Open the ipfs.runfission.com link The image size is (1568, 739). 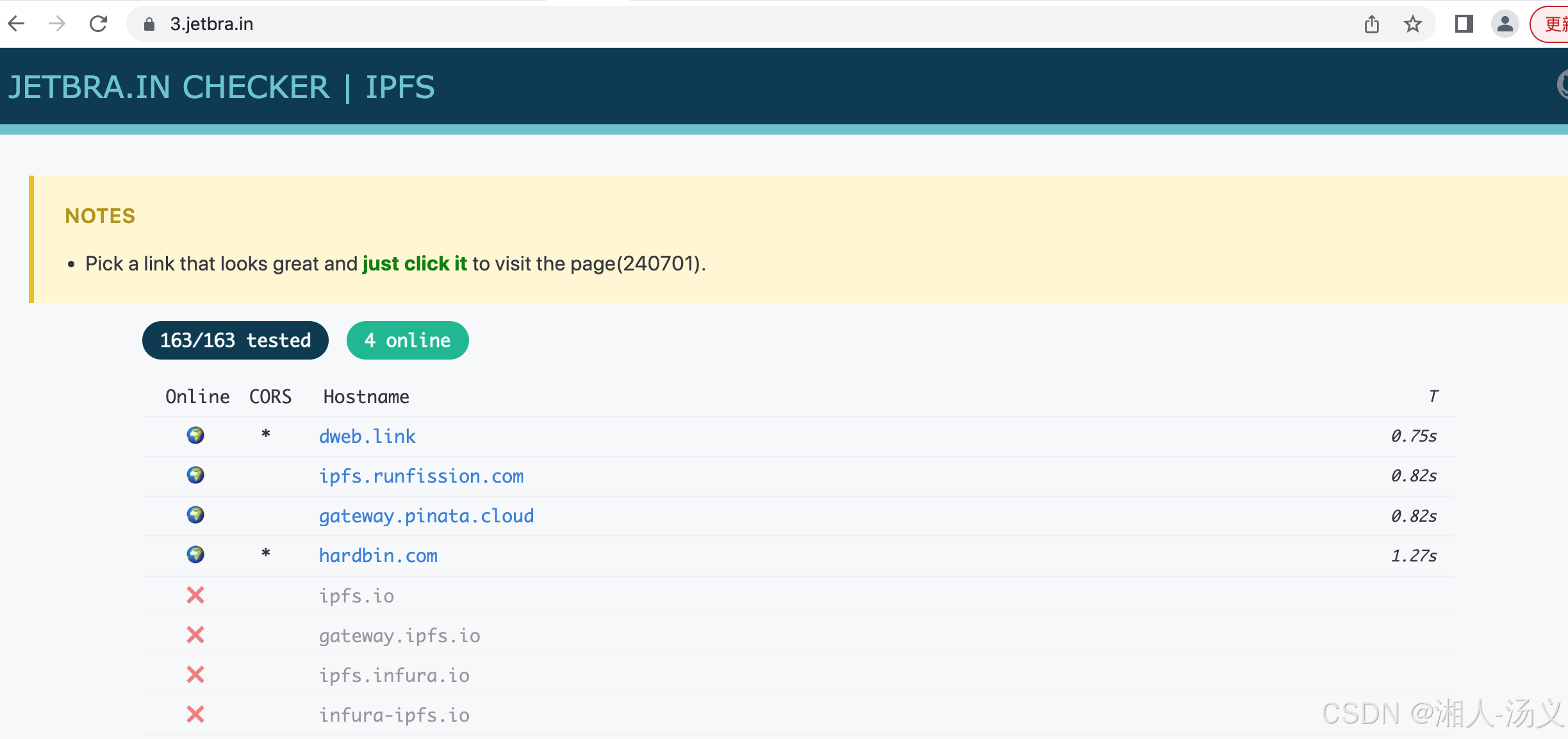(x=421, y=476)
